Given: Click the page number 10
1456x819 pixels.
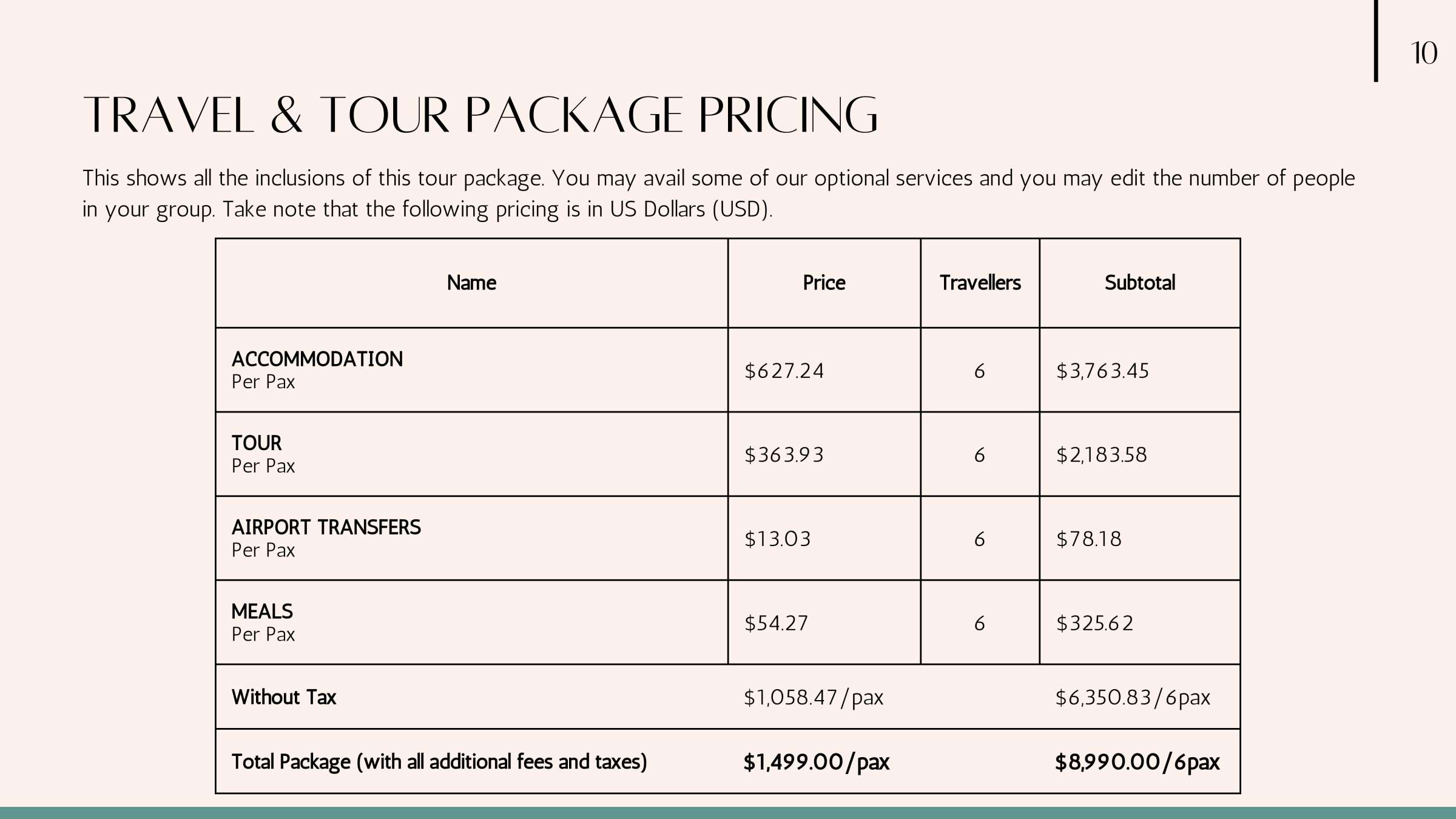Looking at the screenshot, I should click(x=1423, y=53).
